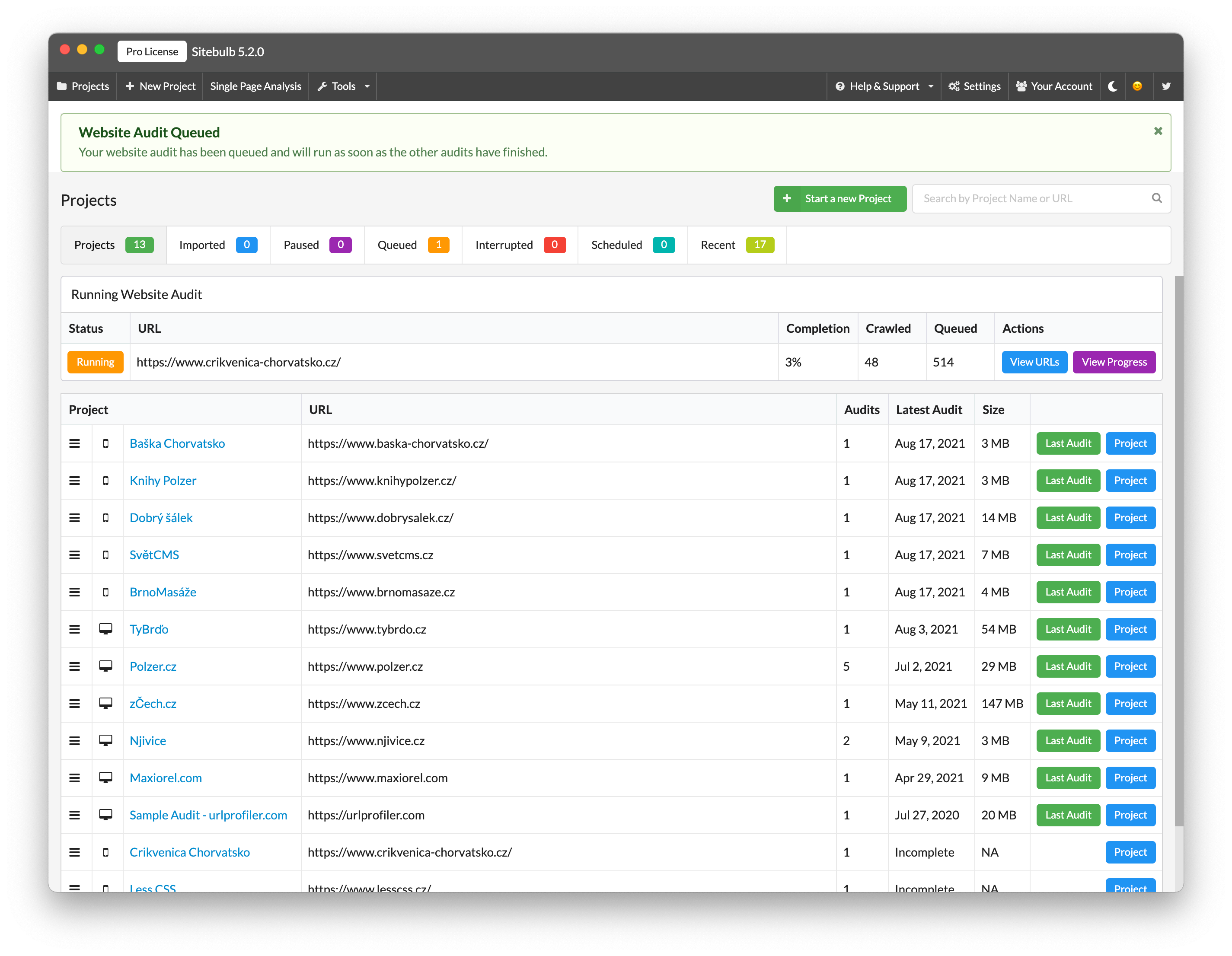Viewport: 1232px width, 956px height.
Task: Open Last Audit for Dobrý šálek
Action: [x=1068, y=518]
